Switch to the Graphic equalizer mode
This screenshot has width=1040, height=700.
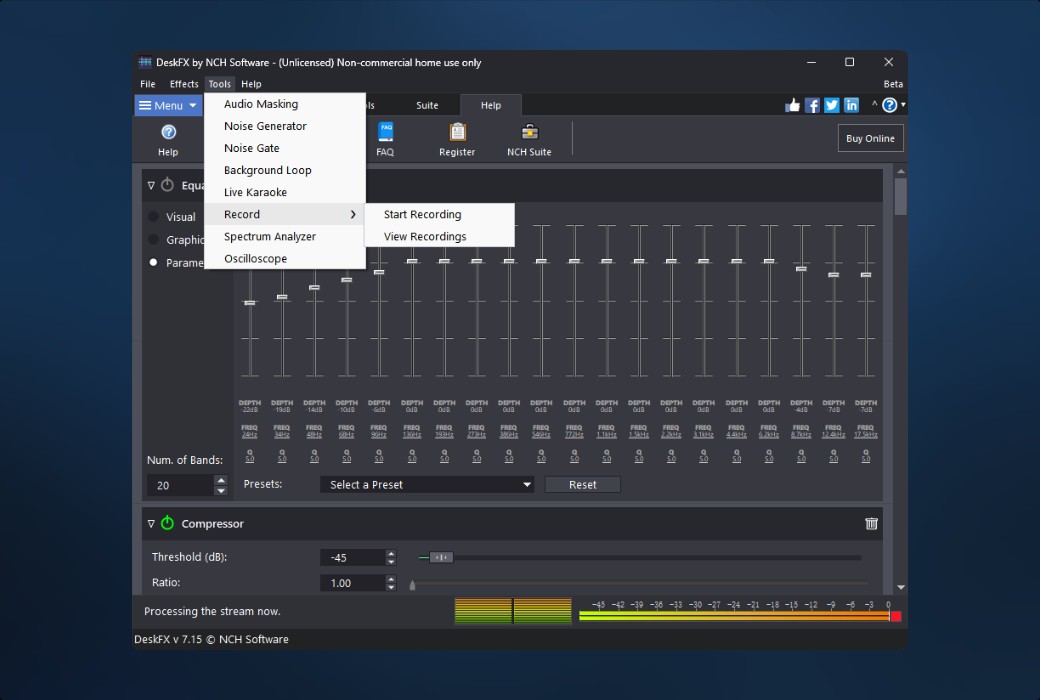(152, 239)
